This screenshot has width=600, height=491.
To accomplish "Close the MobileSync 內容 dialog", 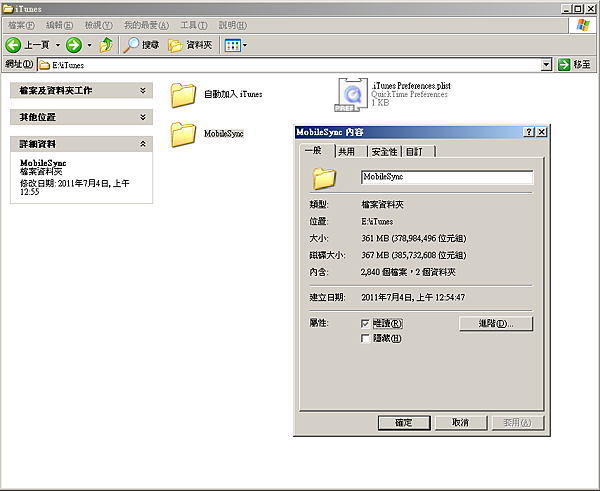I will (541, 132).
